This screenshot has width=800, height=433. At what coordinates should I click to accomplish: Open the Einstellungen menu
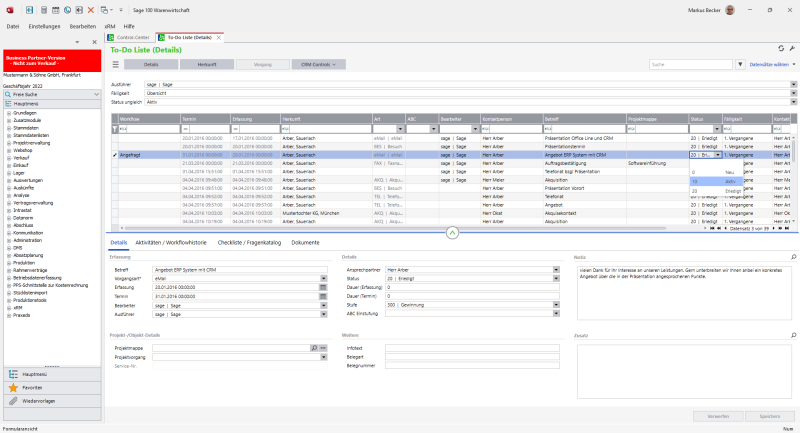pos(44,26)
